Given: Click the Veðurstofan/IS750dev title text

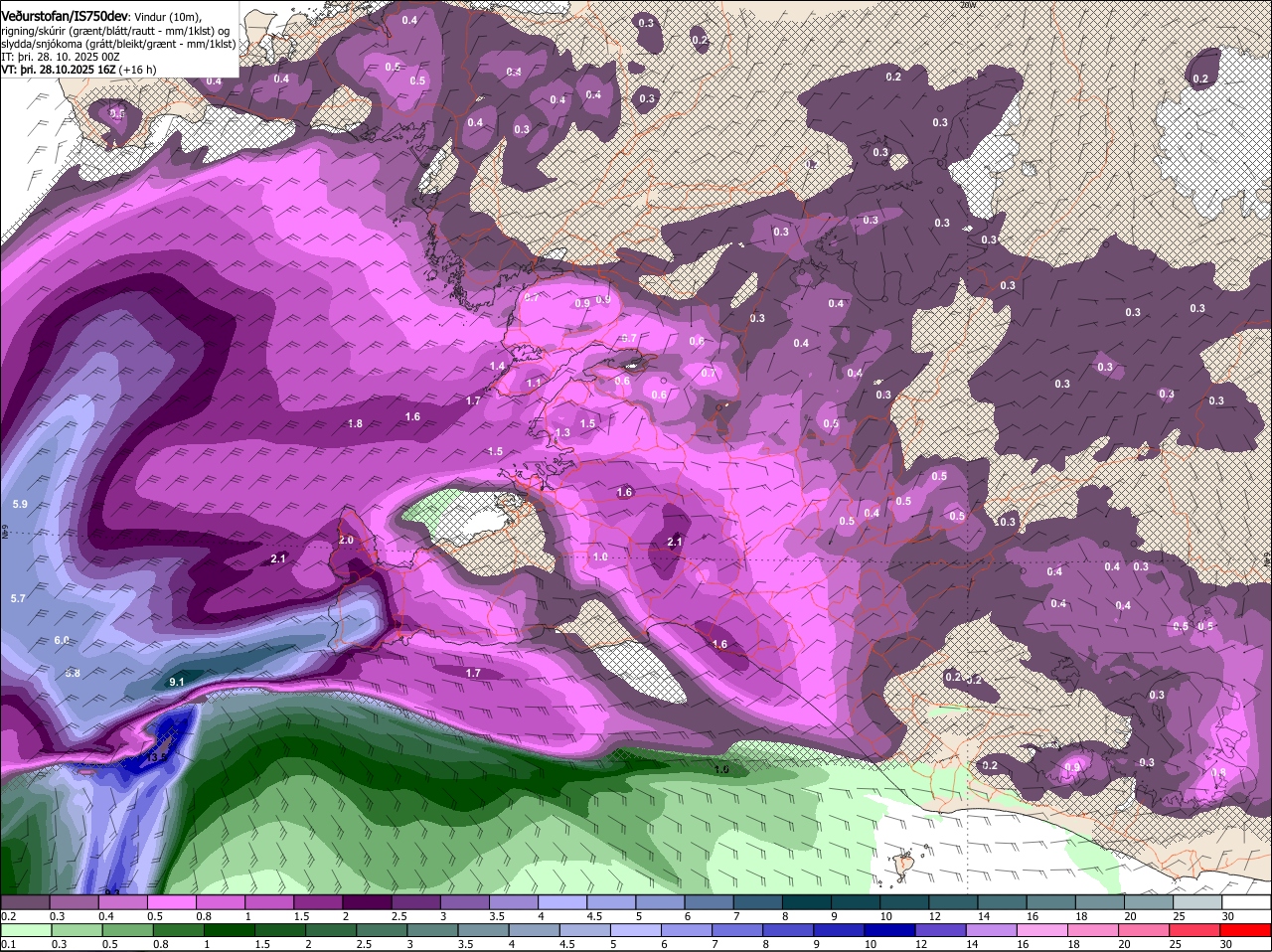Looking at the screenshot, I should click(x=65, y=17).
